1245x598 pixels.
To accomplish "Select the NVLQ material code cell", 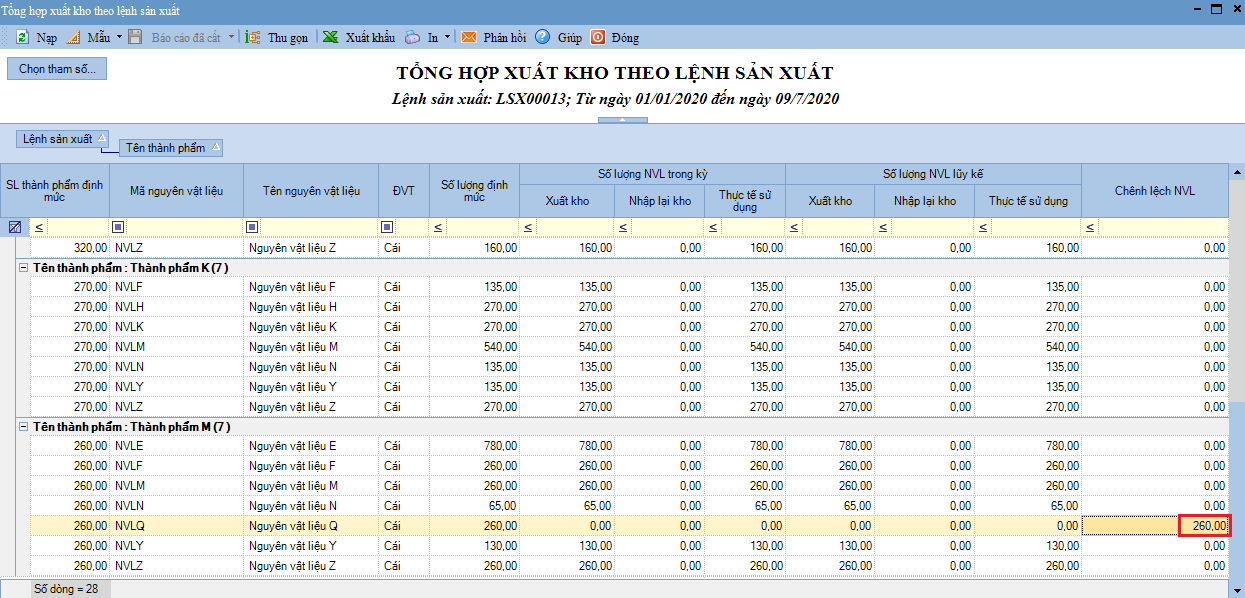I will click(176, 525).
